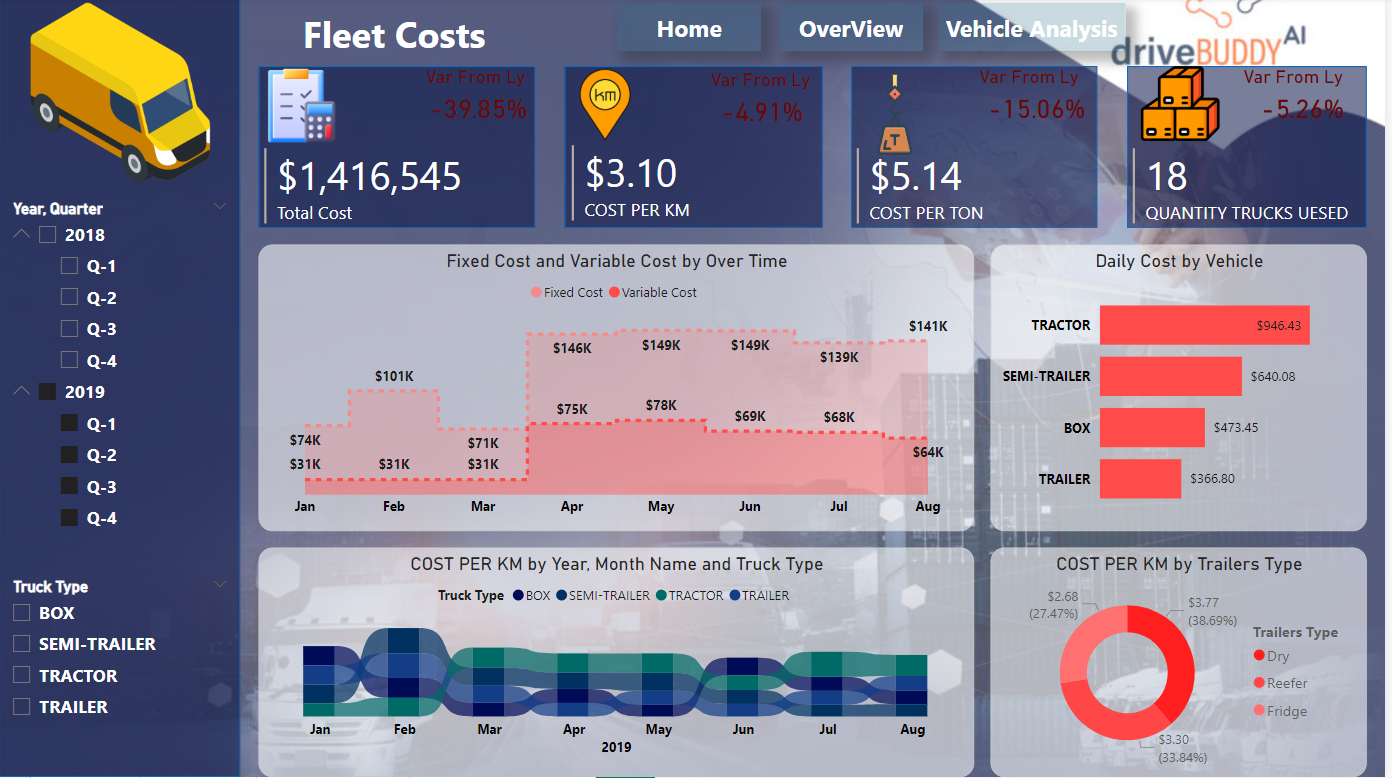Click the TRACTOR color swatch in legend

click(662, 596)
